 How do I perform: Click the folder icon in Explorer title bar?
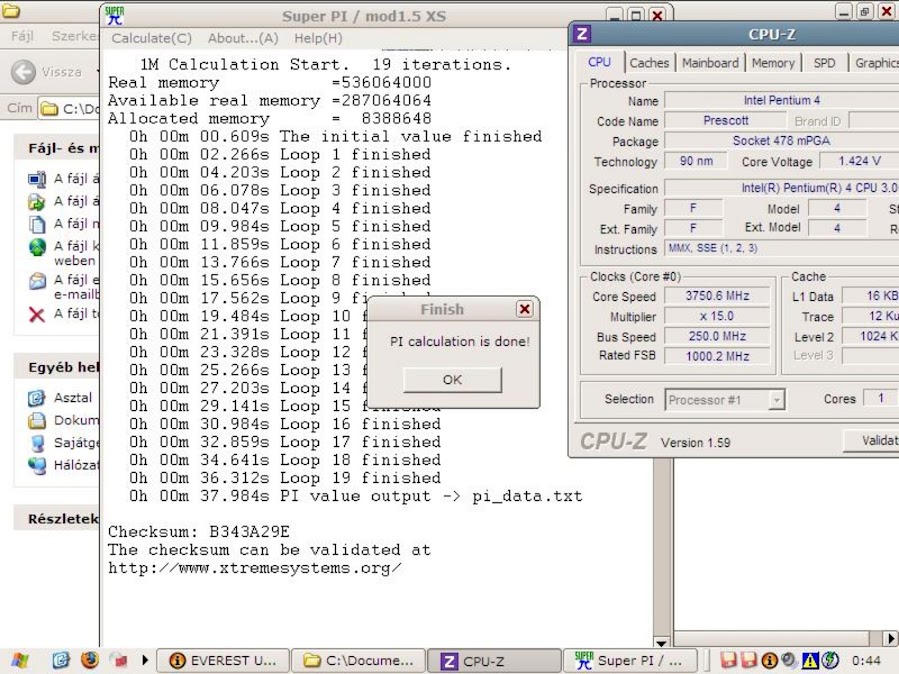11,11
